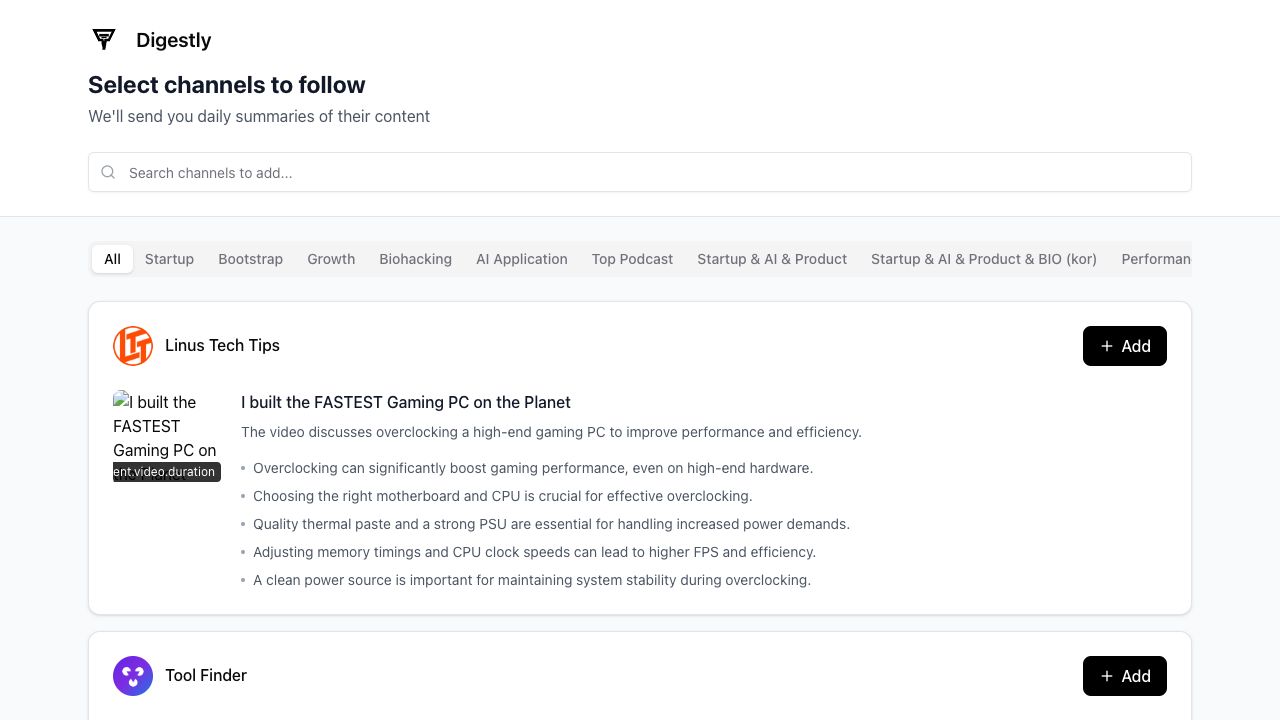Show the Biohacking category

415,259
